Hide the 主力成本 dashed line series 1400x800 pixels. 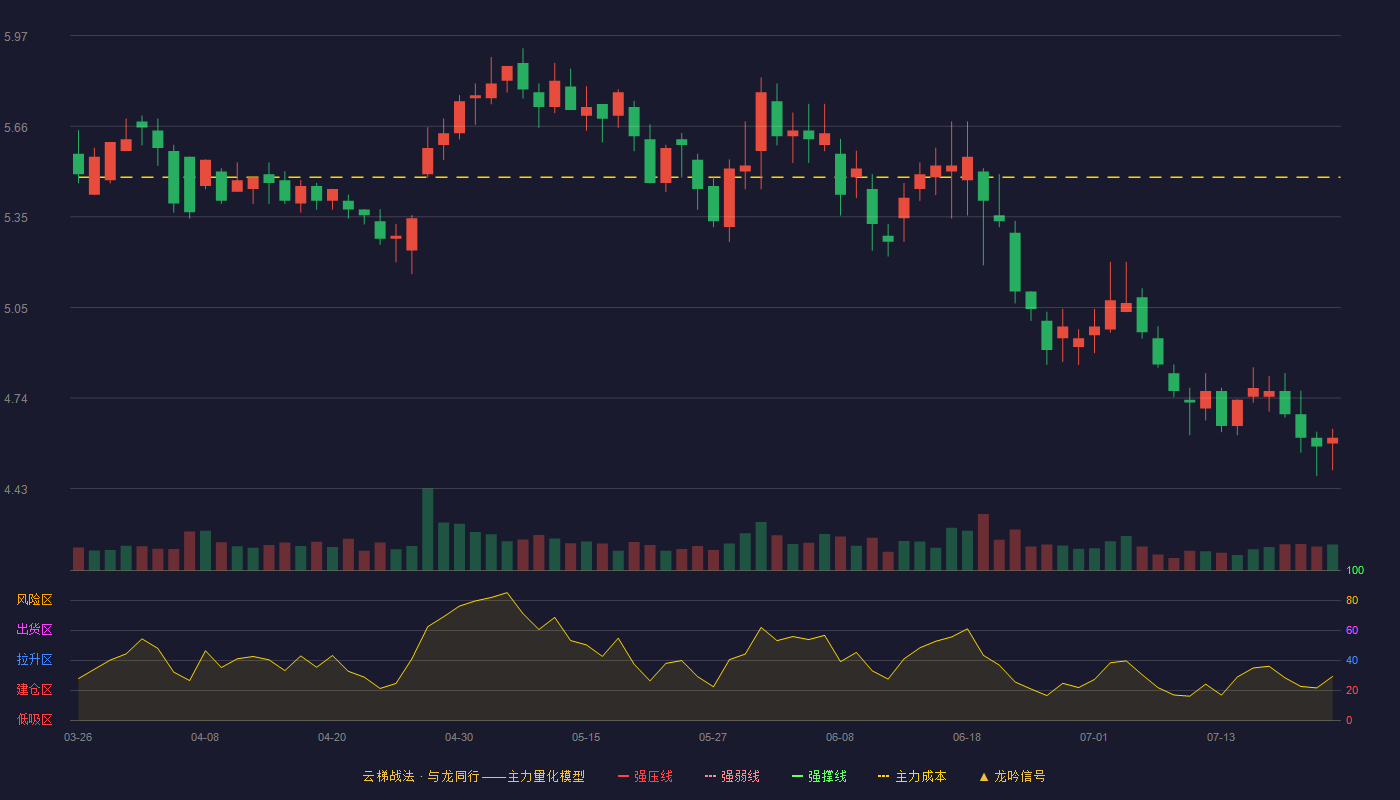(912, 776)
